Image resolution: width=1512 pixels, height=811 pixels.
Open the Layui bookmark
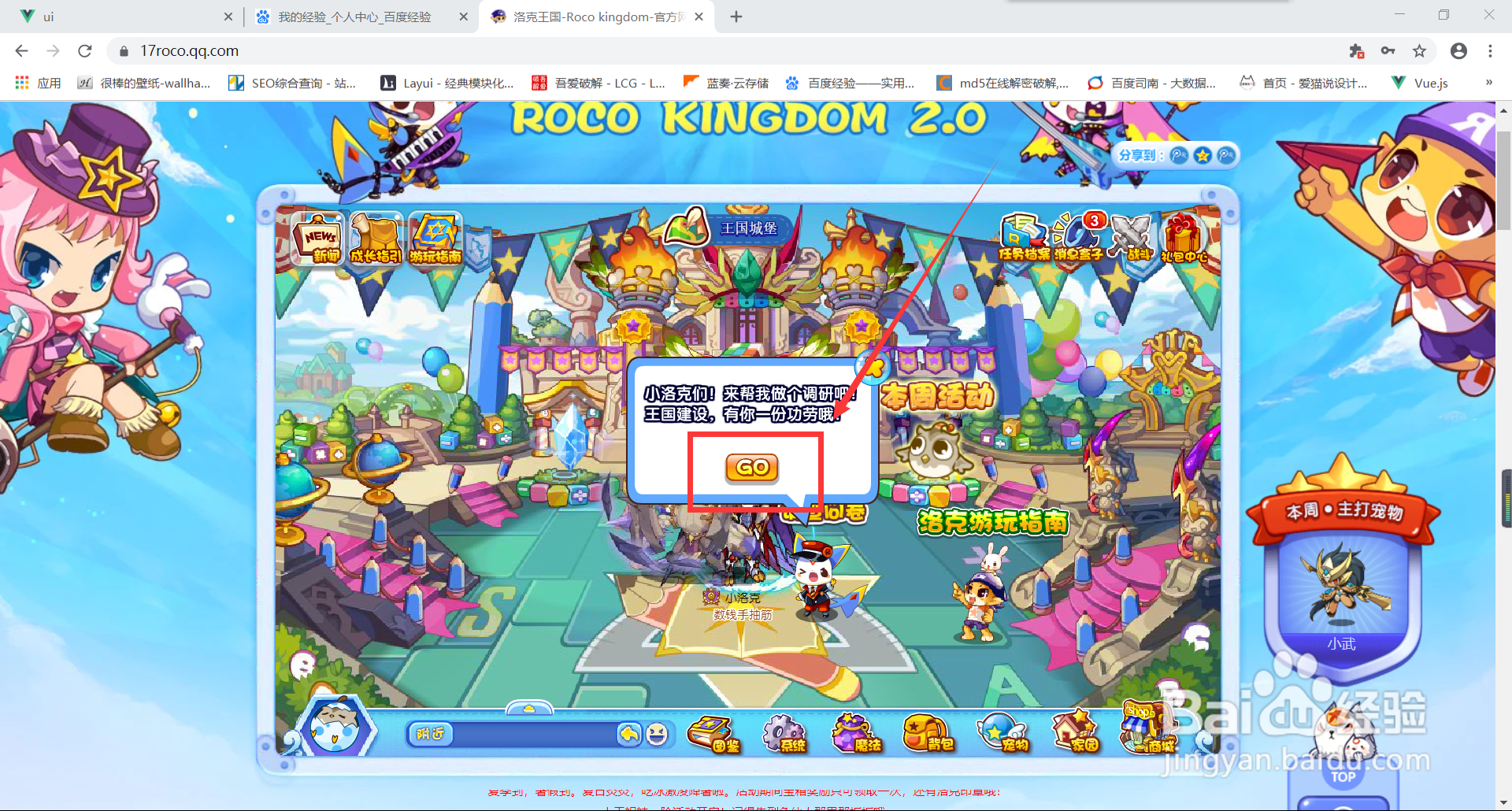pyautogui.click(x=447, y=83)
